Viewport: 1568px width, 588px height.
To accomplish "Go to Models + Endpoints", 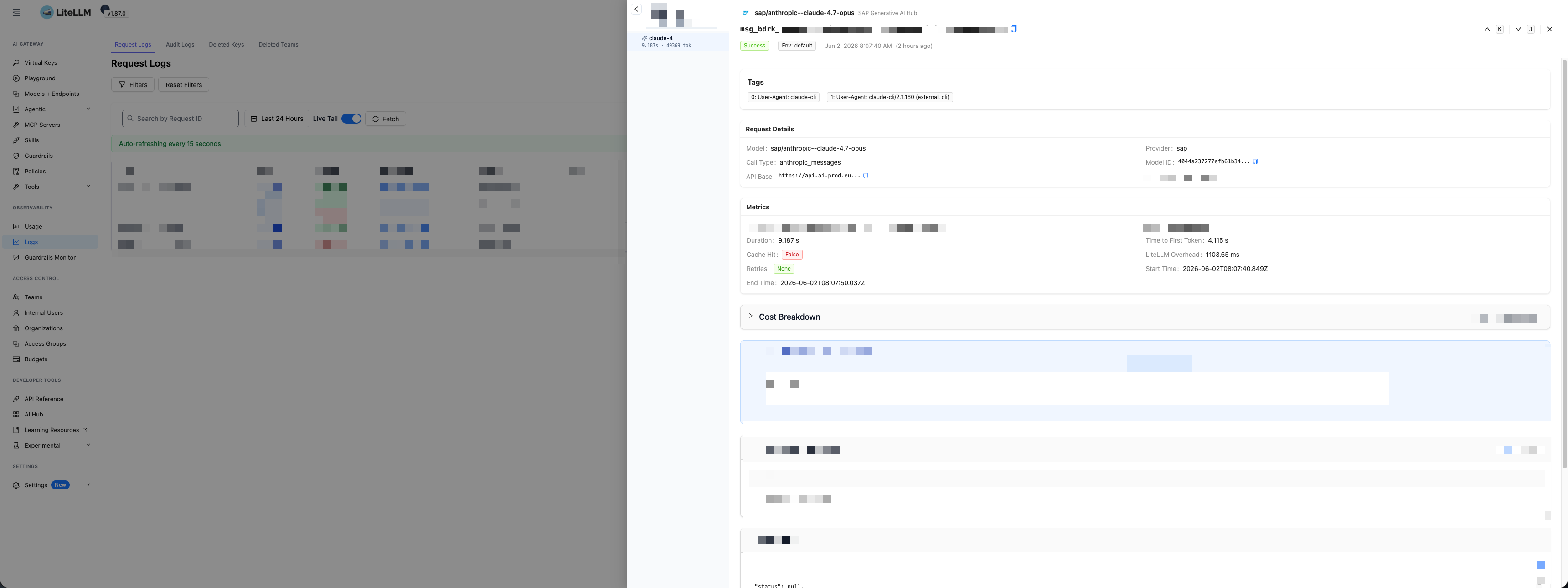I will [x=51, y=94].
